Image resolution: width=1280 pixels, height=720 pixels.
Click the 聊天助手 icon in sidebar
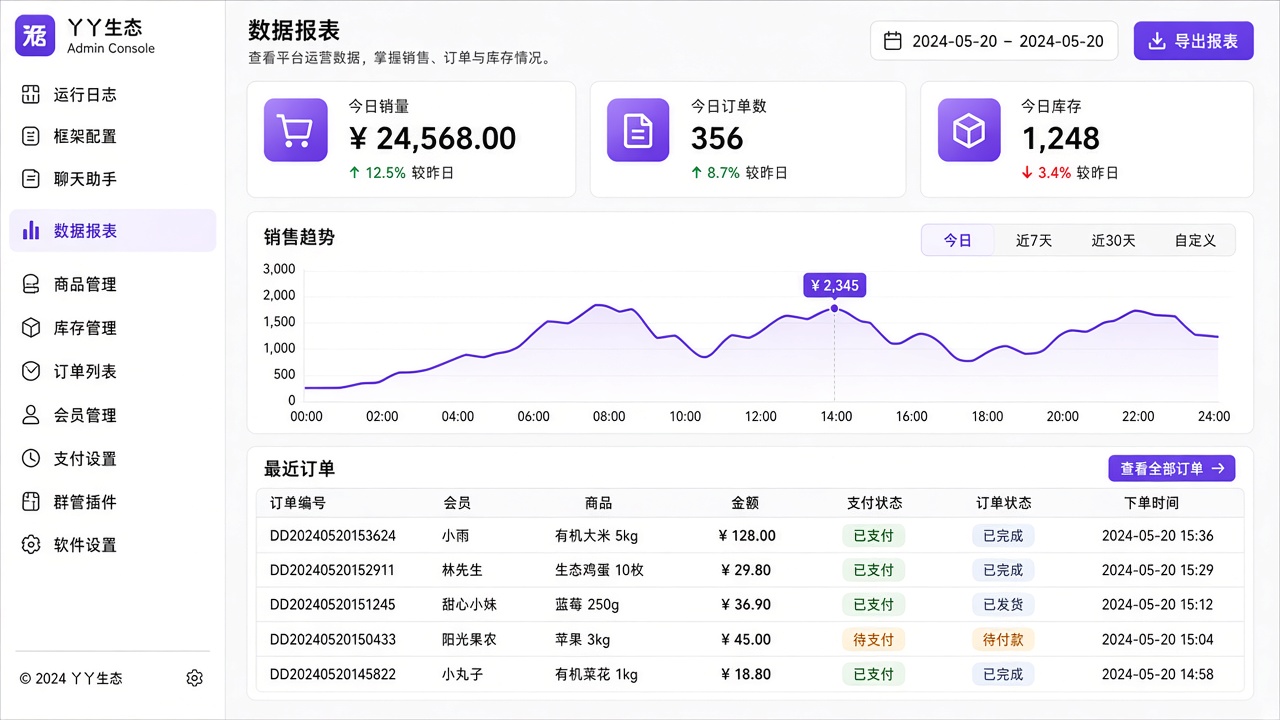[x=31, y=179]
